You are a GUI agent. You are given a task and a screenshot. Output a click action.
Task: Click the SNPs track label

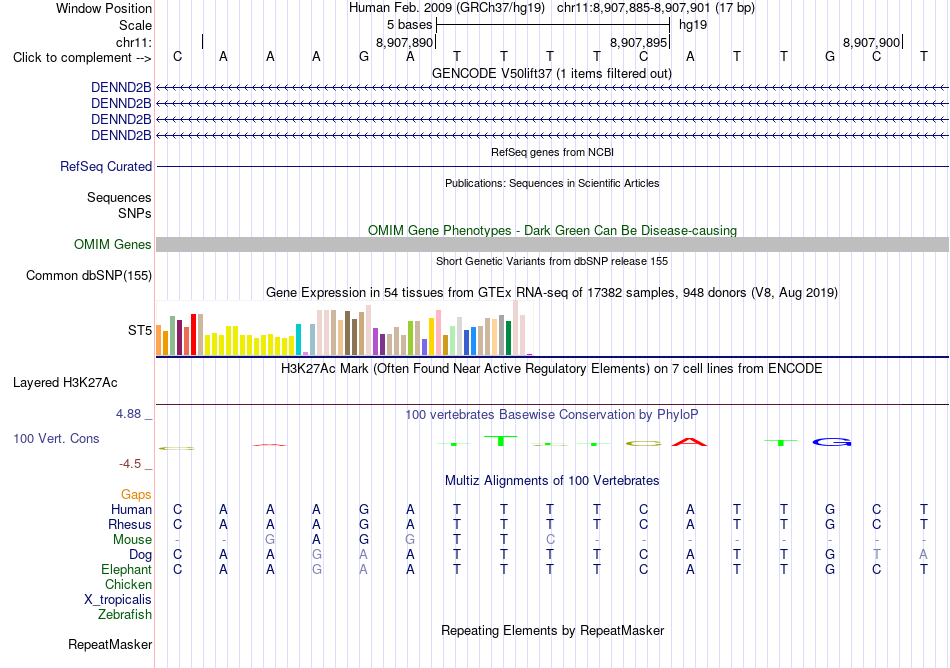click(135, 213)
